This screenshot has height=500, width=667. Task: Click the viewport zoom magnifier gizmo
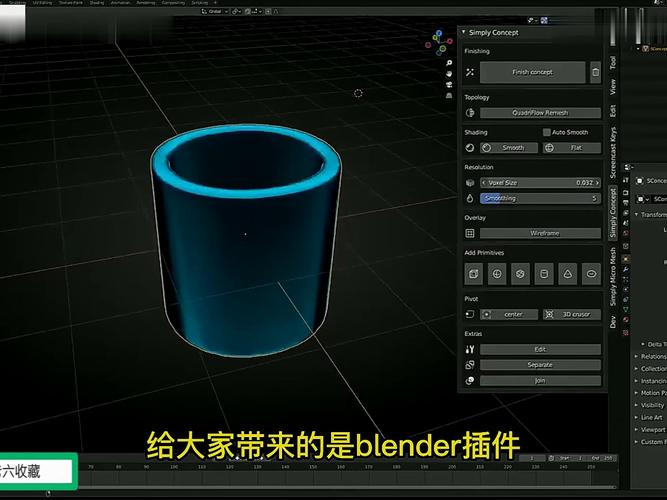[x=449, y=63]
